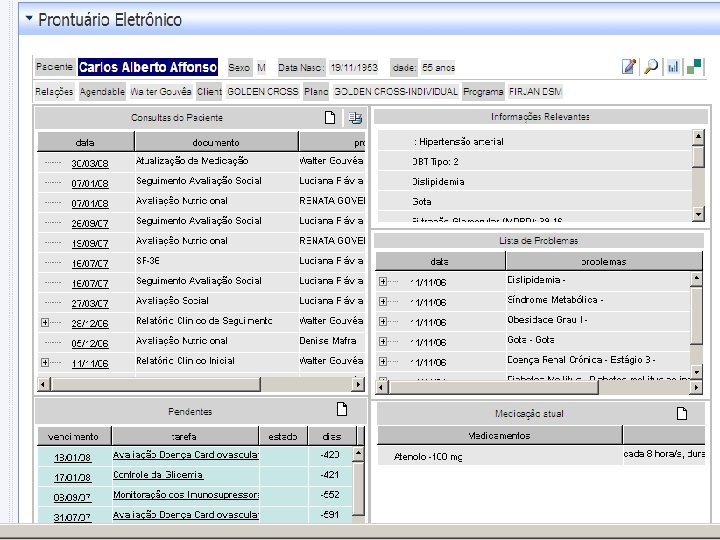Image resolution: width=720 pixels, height=540 pixels.
Task: Open the magnifying glass search icon
Action: 651,67
